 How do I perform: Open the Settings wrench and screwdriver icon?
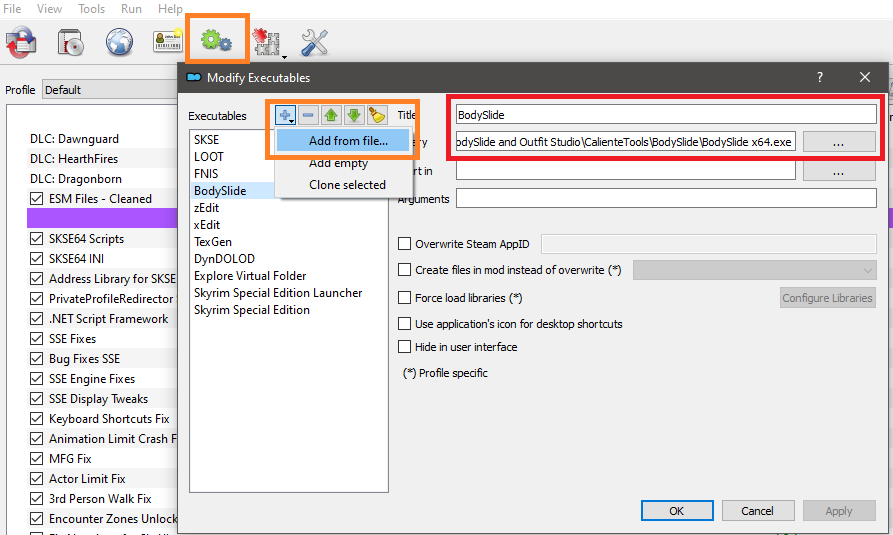314,42
